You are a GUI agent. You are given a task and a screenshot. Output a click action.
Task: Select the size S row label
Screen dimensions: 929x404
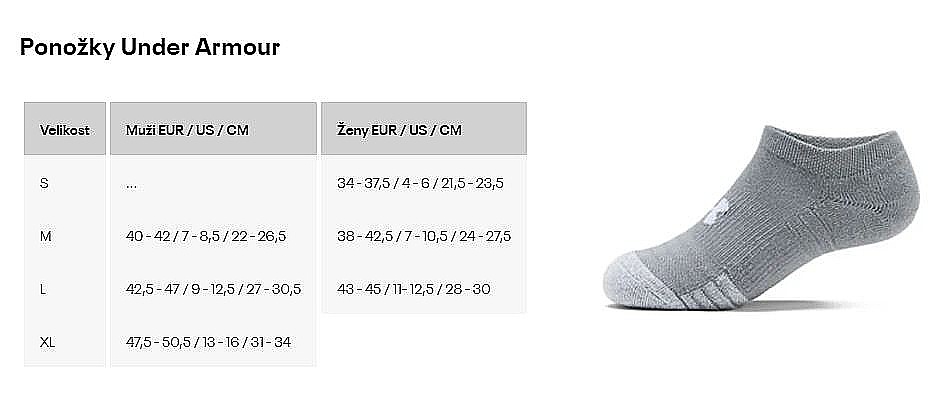point(44,183)
